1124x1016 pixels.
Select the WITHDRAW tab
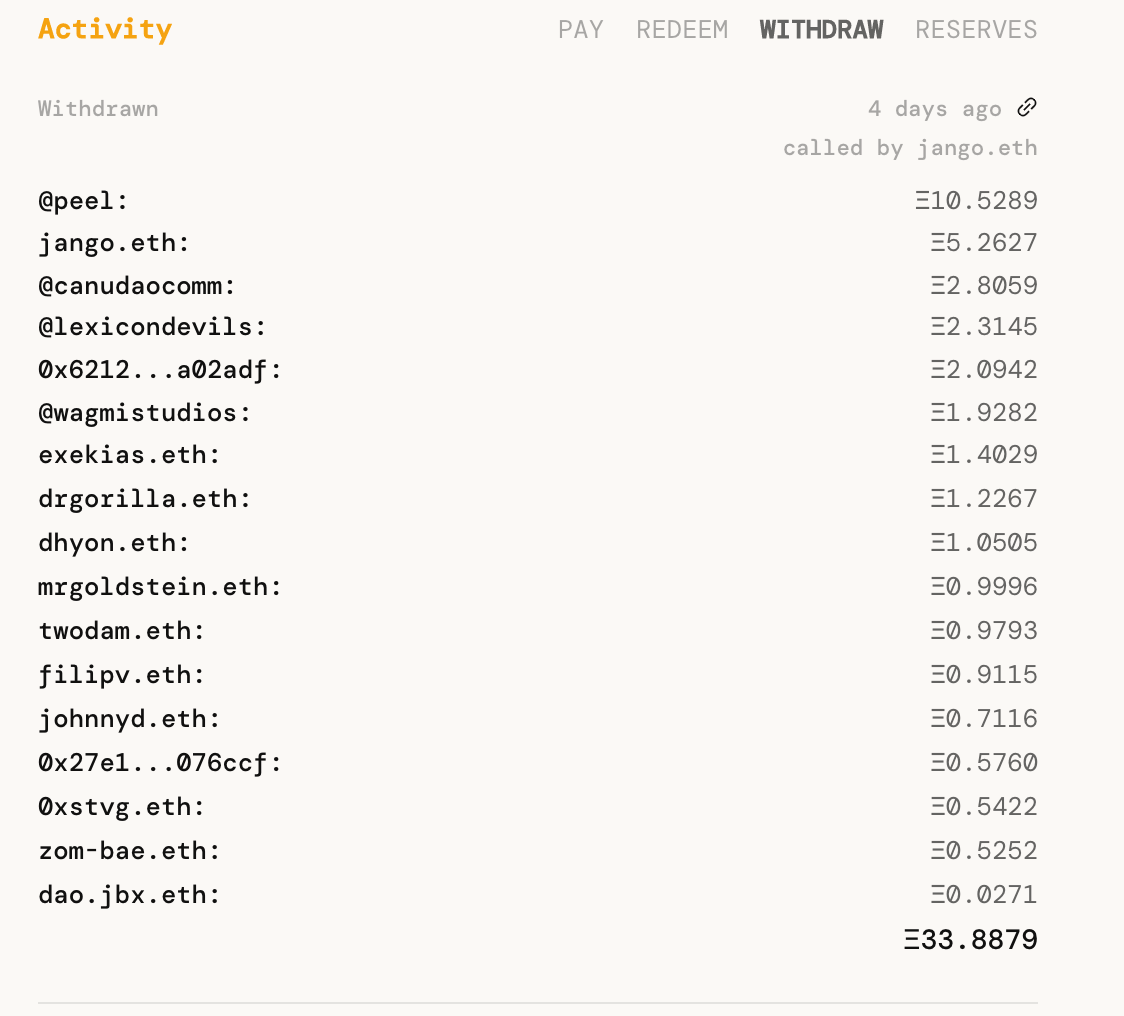[821, 30]
